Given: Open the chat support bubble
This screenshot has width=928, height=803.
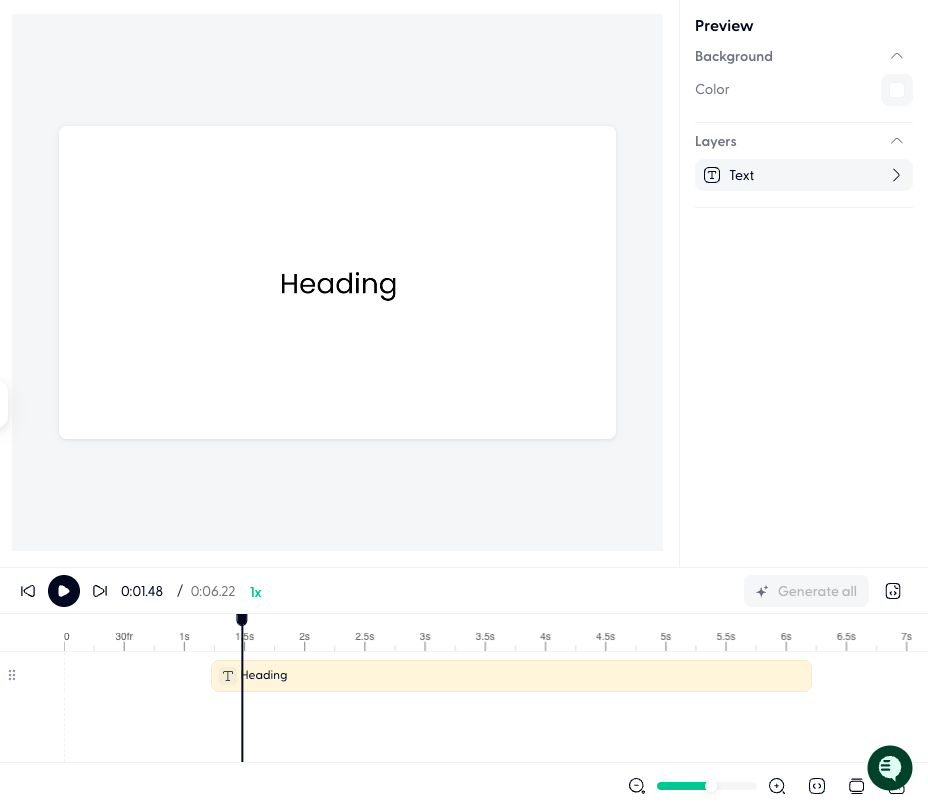Looking at the screenshot, I should 889,768.
